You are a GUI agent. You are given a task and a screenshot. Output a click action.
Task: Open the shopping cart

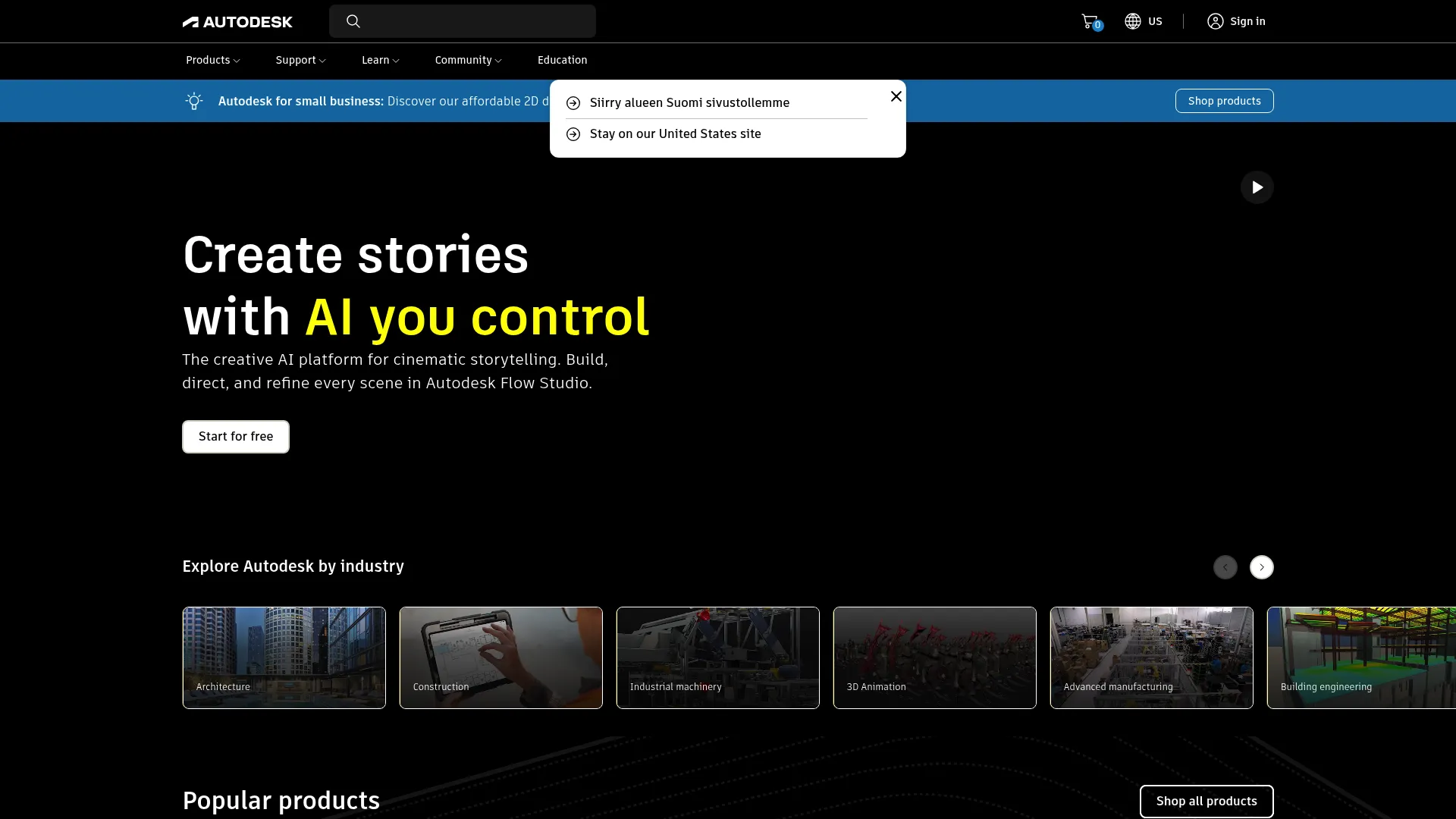tap(1091, 21)
